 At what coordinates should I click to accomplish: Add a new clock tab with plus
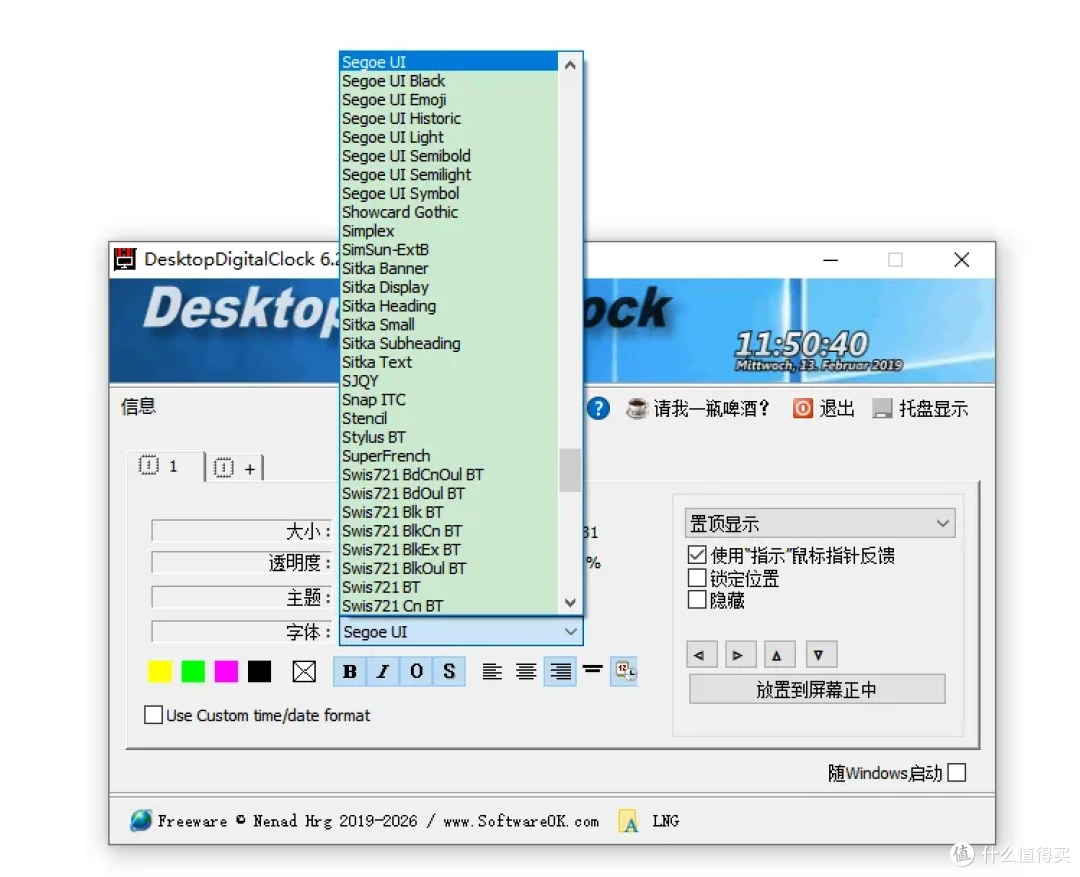[x=235, y=468]
